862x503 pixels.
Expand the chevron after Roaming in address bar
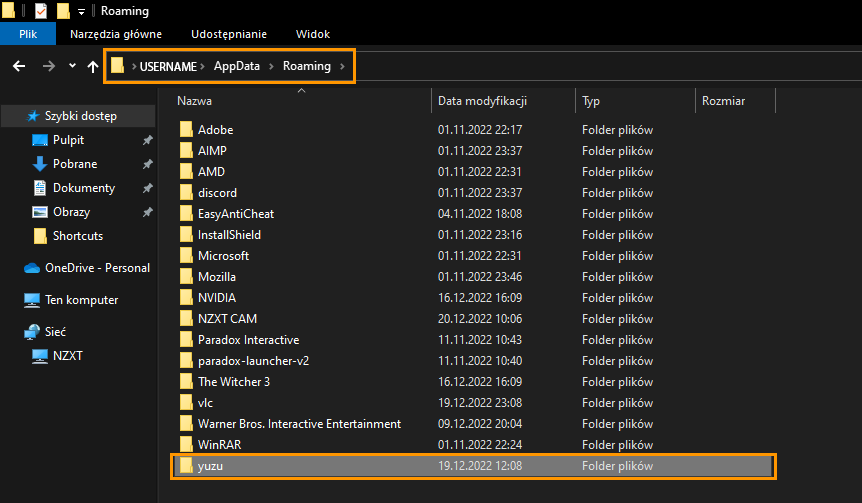pyautogui.click(x=342, y=67)
